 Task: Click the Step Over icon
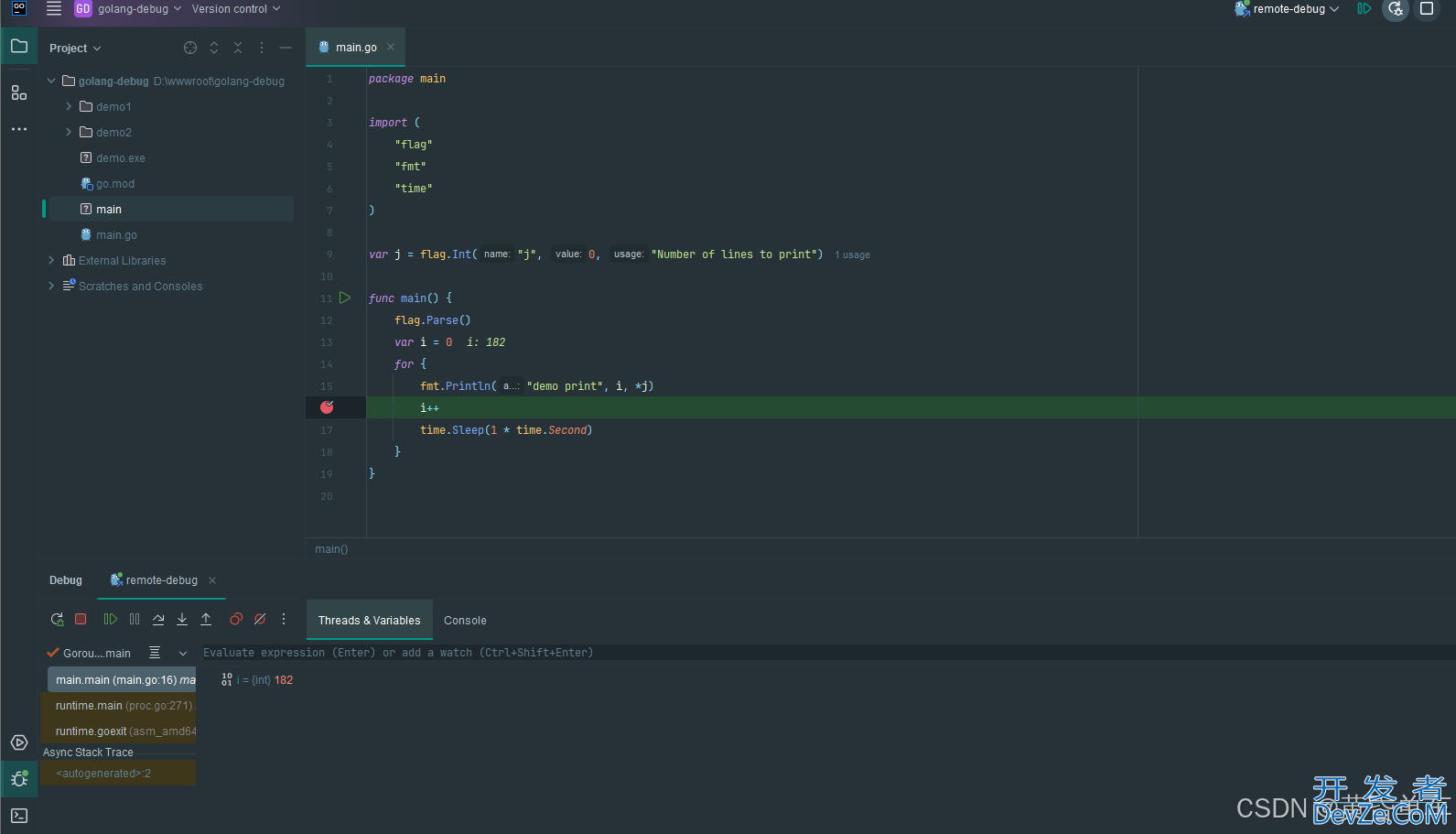158,620
